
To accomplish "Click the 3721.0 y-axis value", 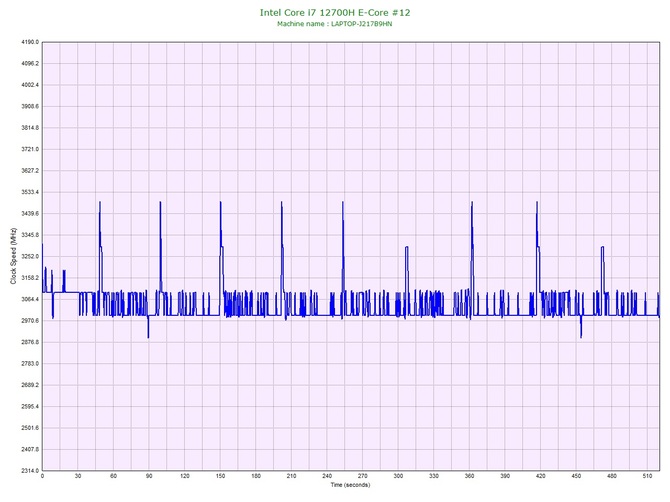I will (30, 150).
